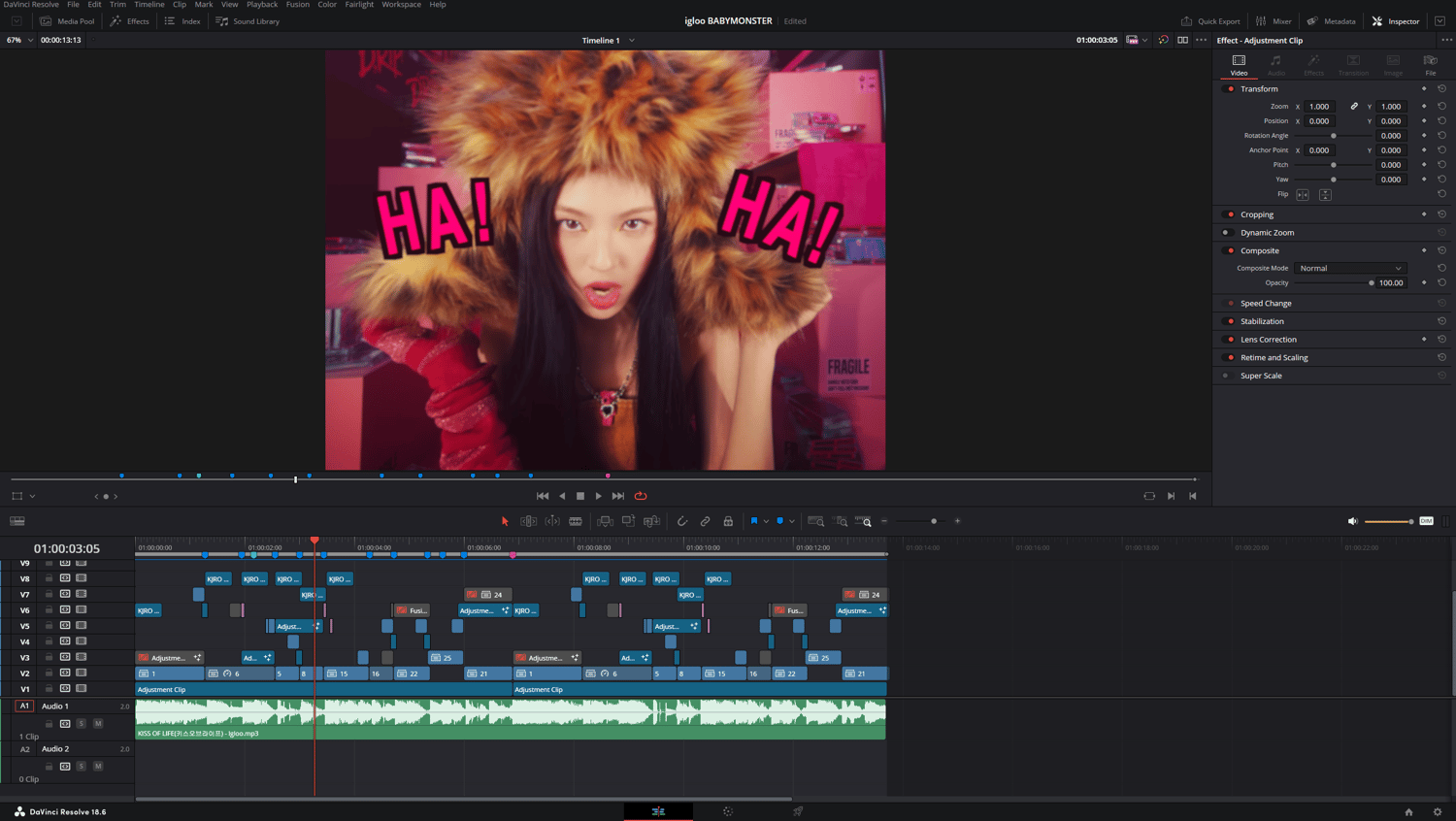The image size is (1456, 821).
Task: Open the Composite Mode Normal dropdown
Action: 1350,268
